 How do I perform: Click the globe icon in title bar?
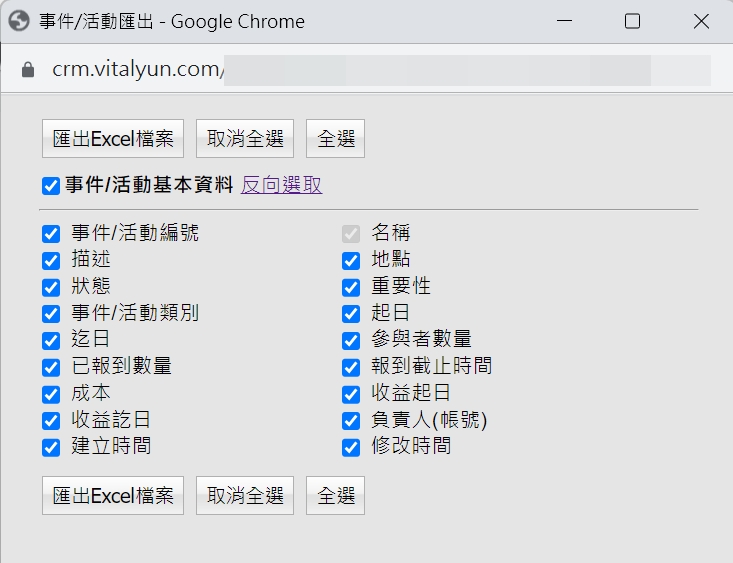point(19,21)
